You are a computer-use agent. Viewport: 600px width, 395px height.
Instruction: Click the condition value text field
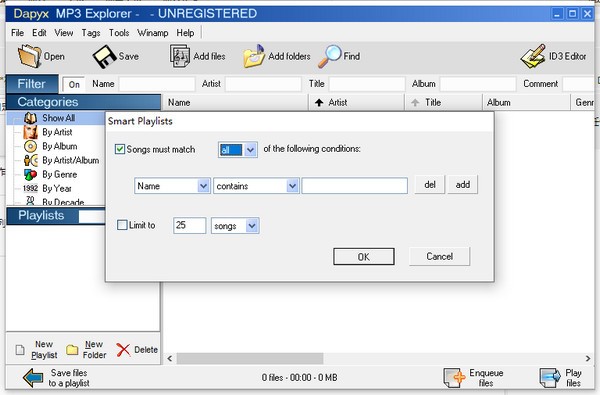click(354, 186)
